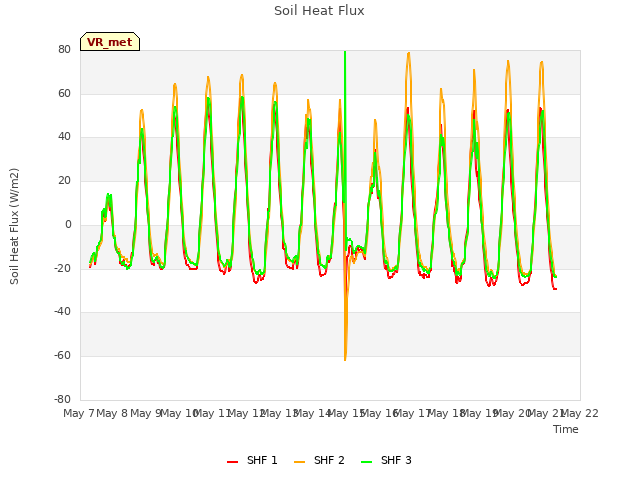The height and width of the screenshot is (480, 640).
Task: Click the Soil Heat Flux (W/m2) axis title
Action: 14,226
